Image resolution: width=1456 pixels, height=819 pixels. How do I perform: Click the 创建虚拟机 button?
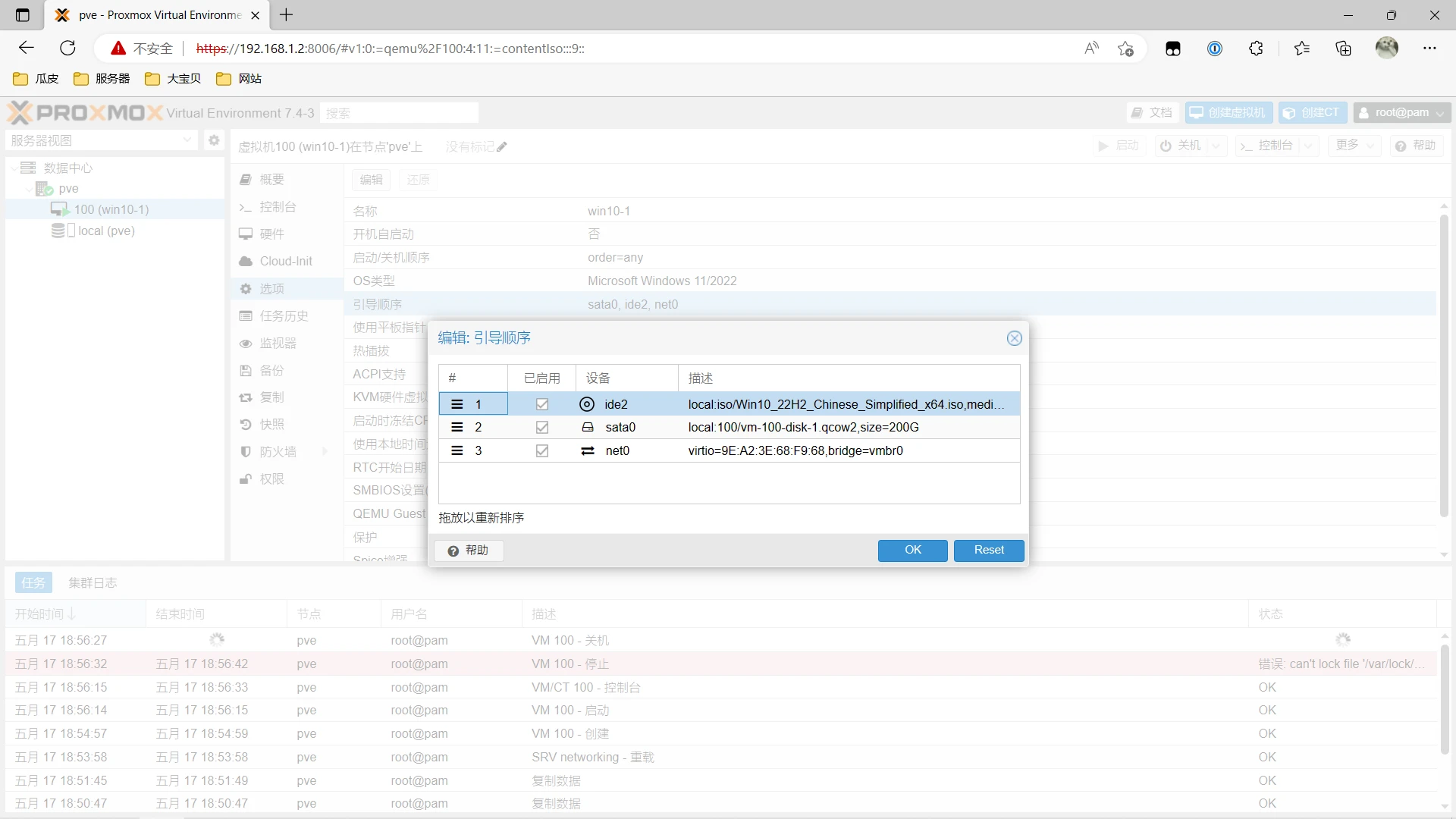[x=1228, y=112]
